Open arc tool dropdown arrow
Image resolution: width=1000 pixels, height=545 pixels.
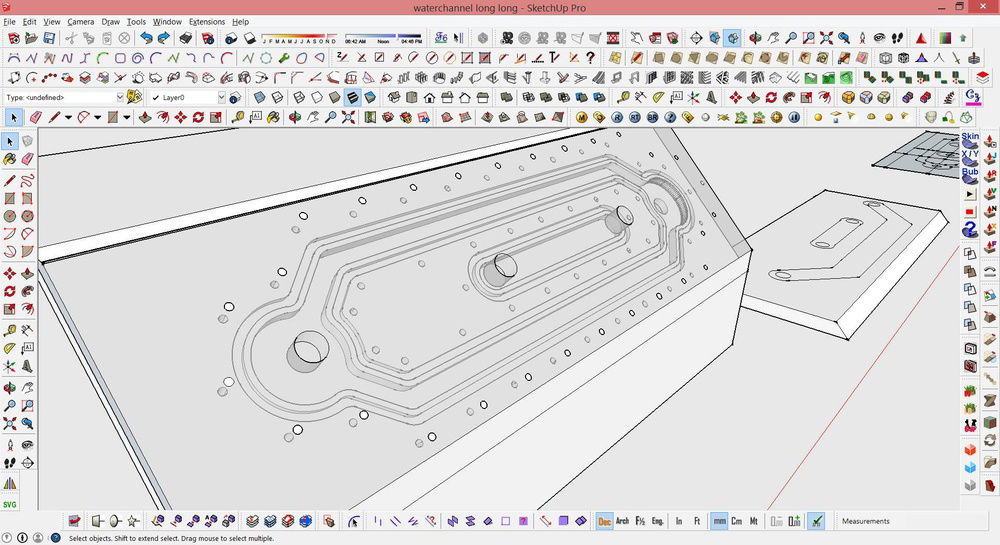97,118
